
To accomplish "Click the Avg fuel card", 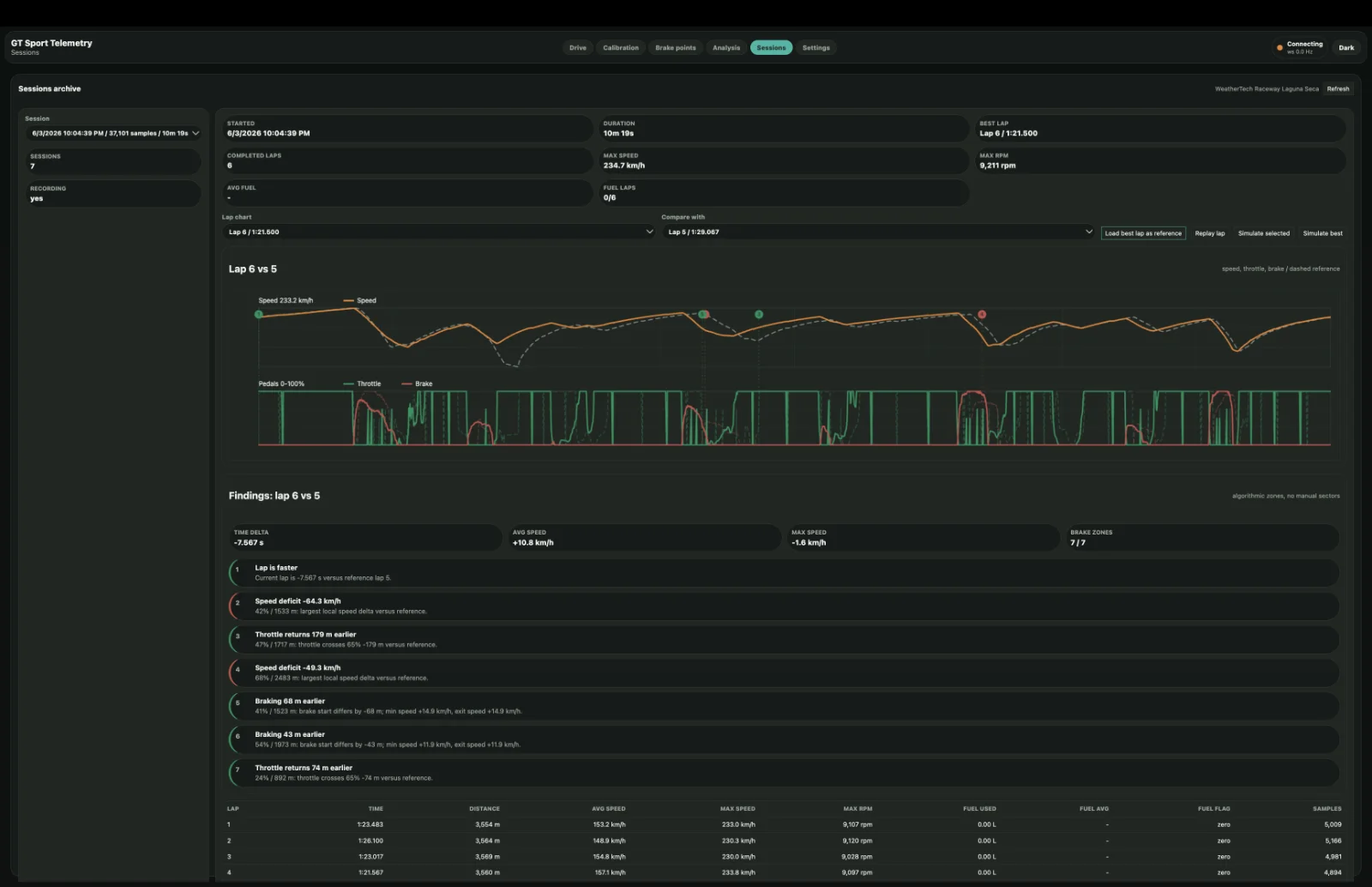I will (407, 193).
